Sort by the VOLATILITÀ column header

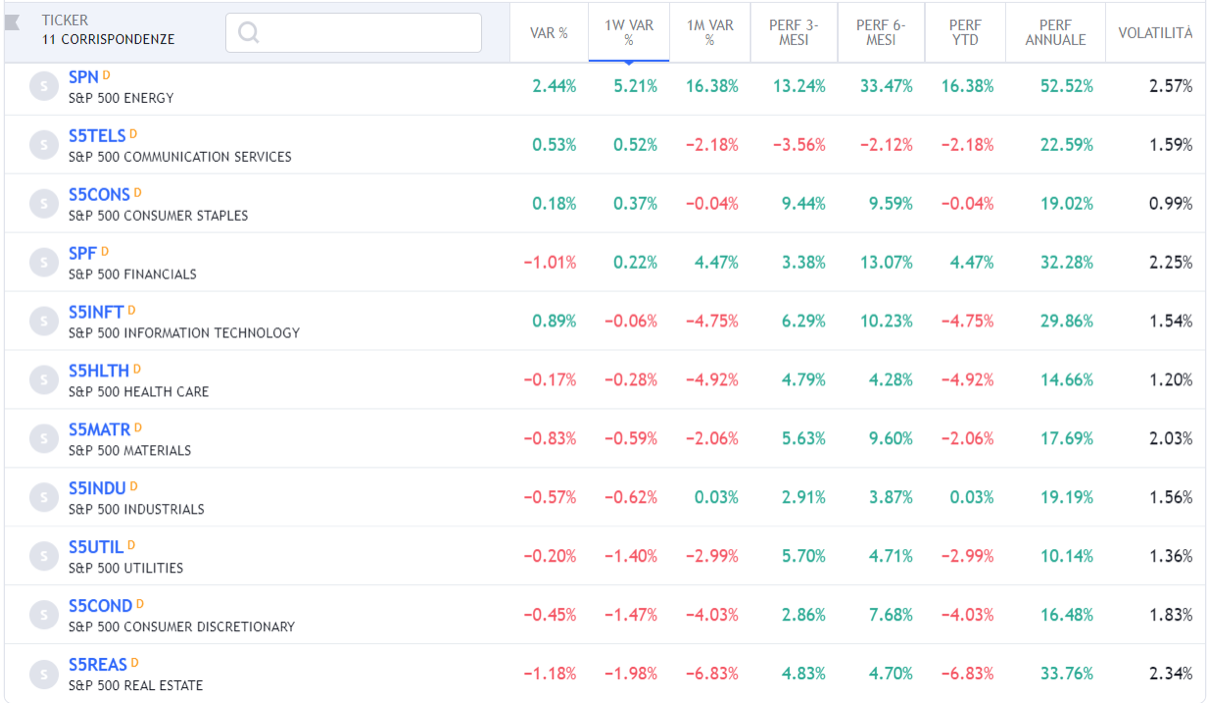coord(1155,33)
